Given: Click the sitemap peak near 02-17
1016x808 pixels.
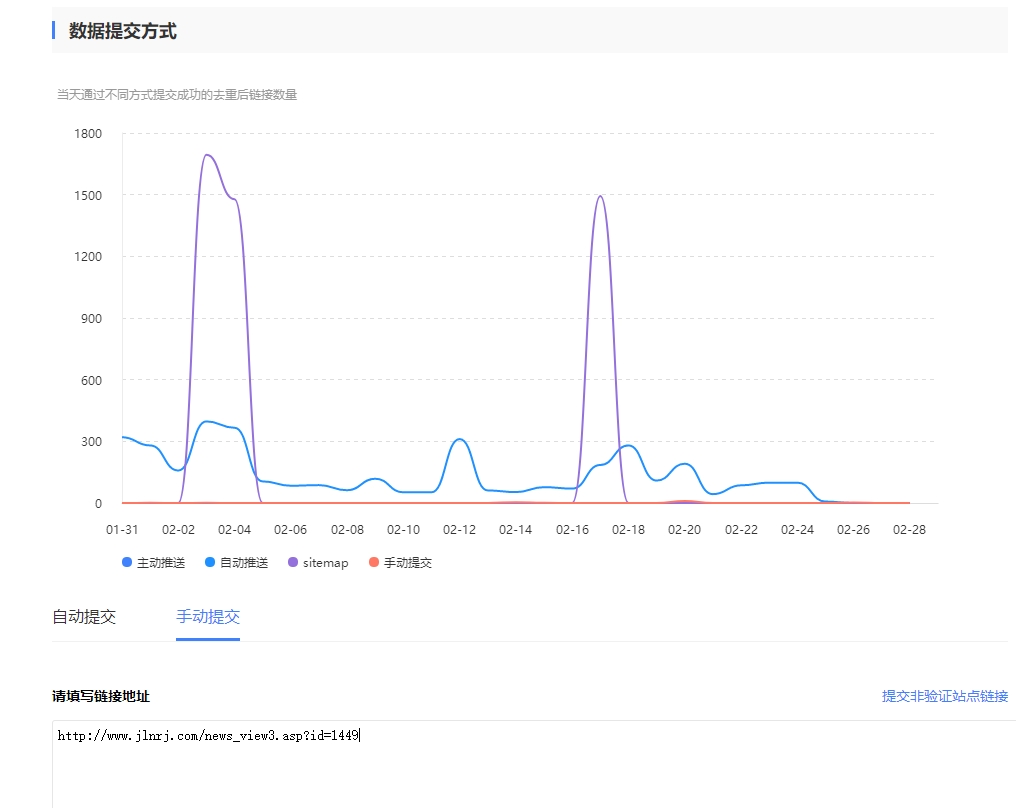Looking at the screenshot, I should tap(600, 196).
